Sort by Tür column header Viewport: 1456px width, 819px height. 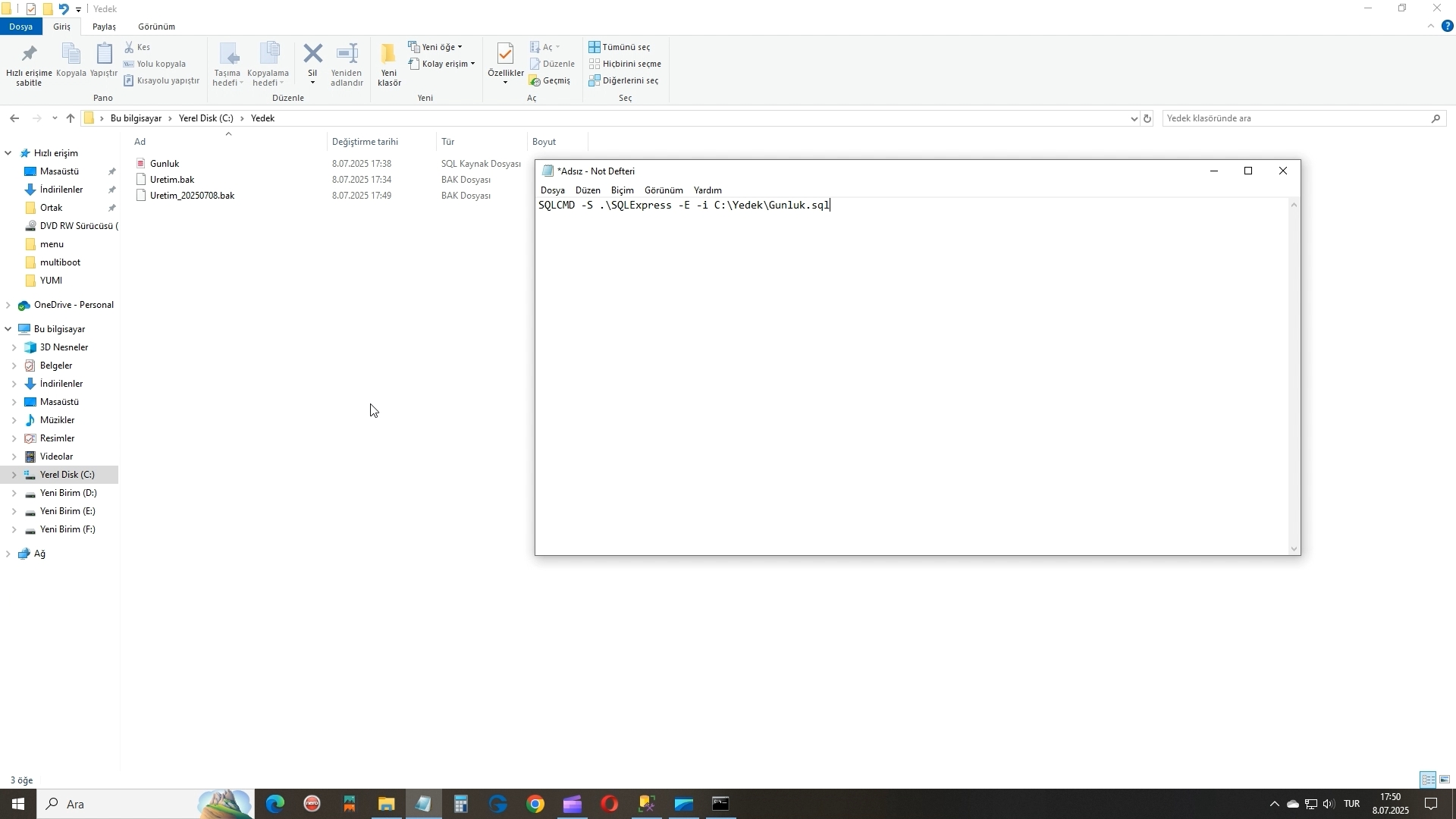tap(482, 142)
